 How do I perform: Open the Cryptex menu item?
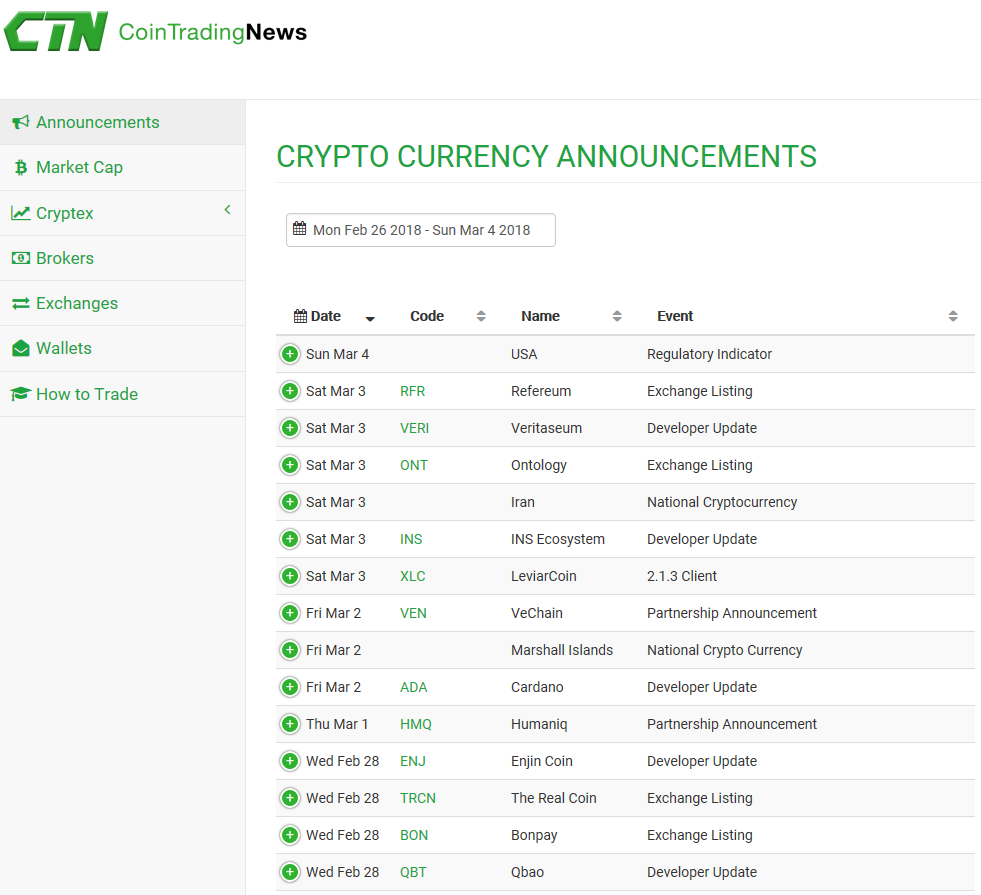[123, 213]
